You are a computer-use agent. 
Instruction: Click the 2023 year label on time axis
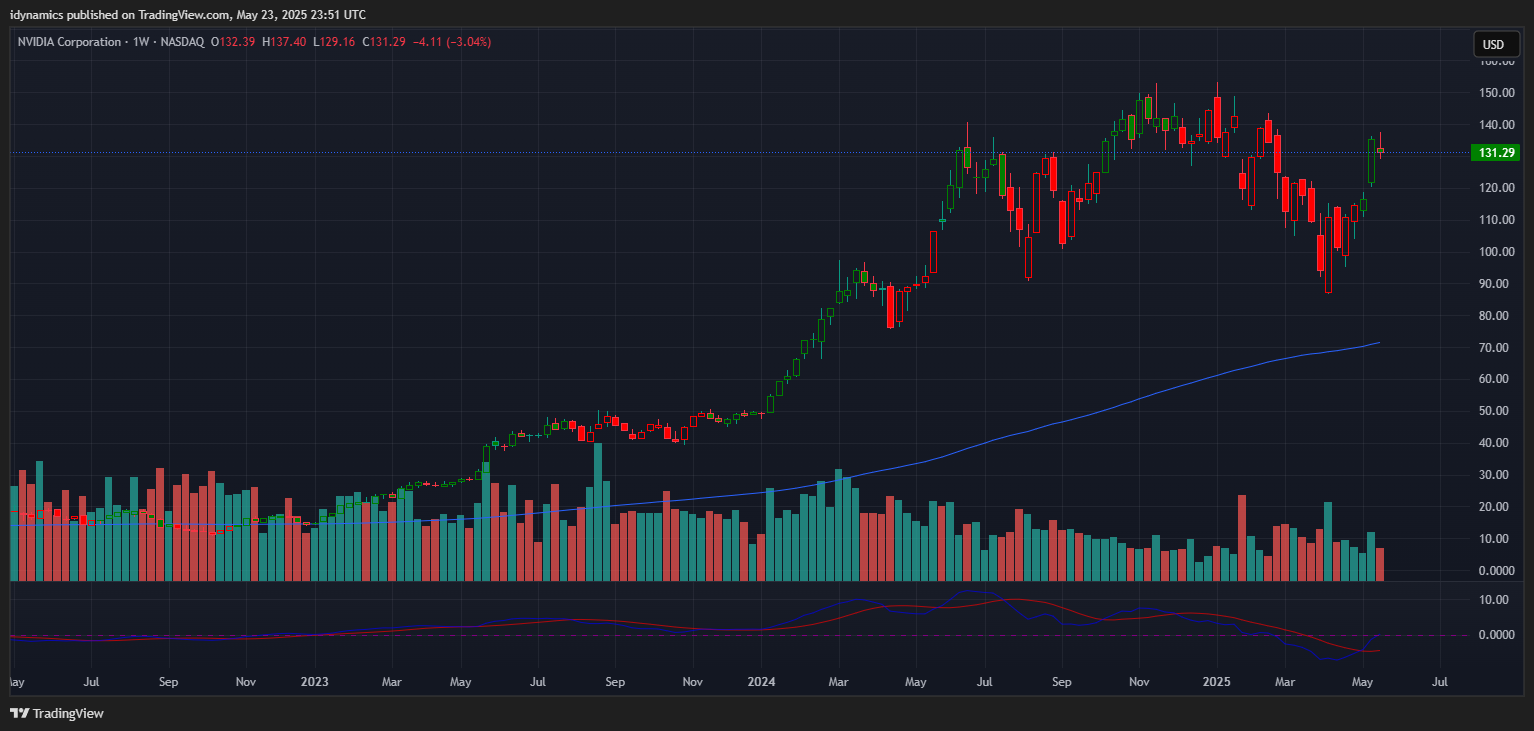click(315, 682)
